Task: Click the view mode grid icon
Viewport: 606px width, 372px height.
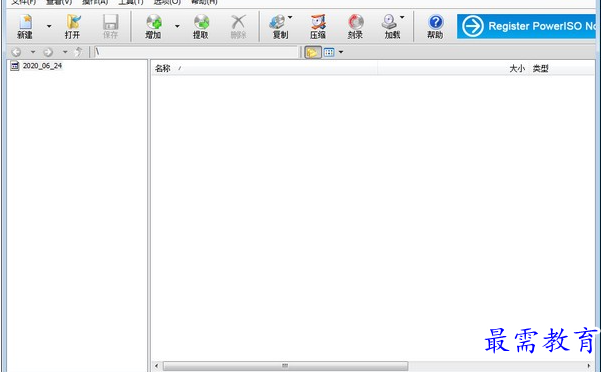Action: (x=329, y=52)
